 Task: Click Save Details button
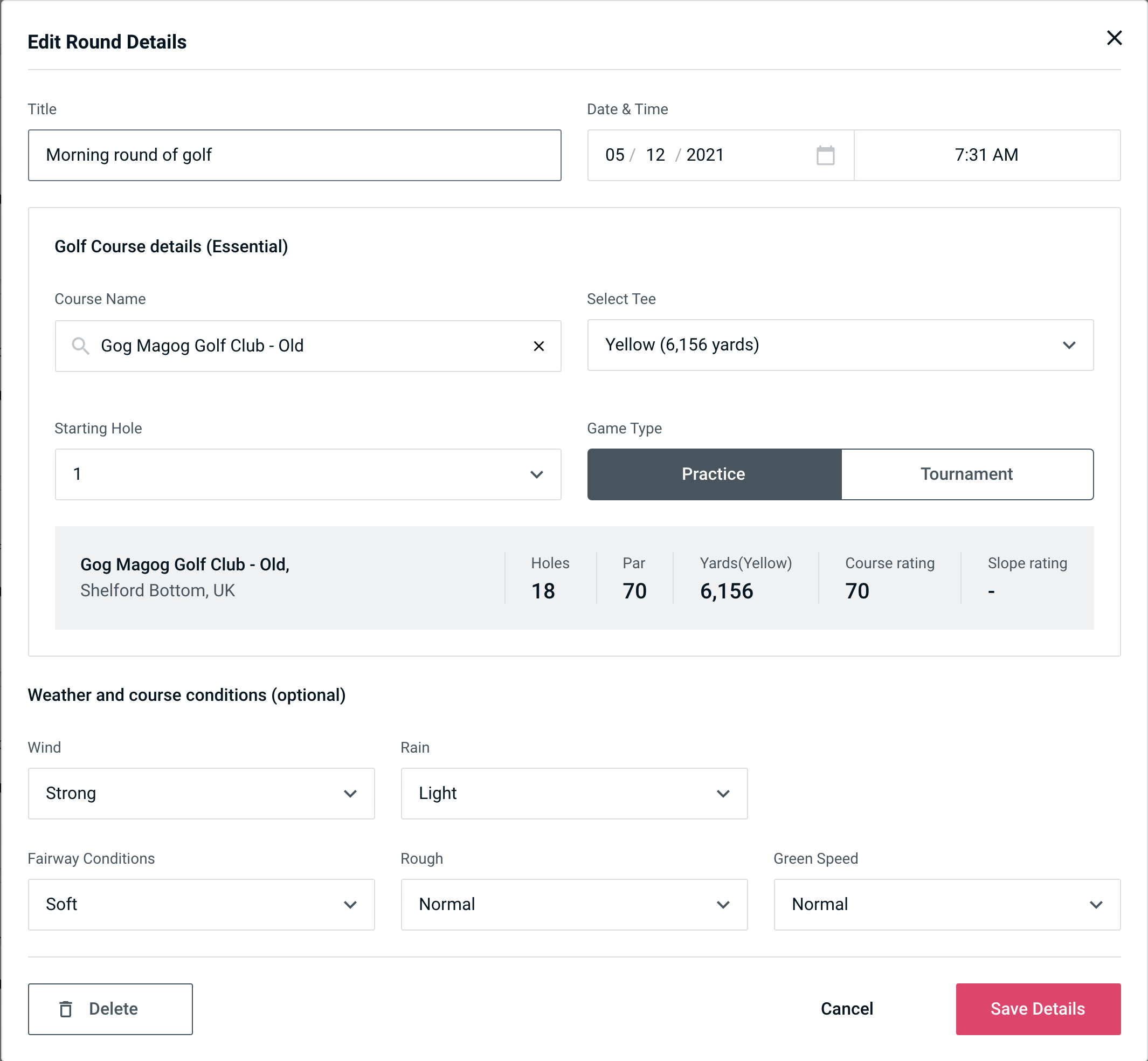pos(1038,1008)
